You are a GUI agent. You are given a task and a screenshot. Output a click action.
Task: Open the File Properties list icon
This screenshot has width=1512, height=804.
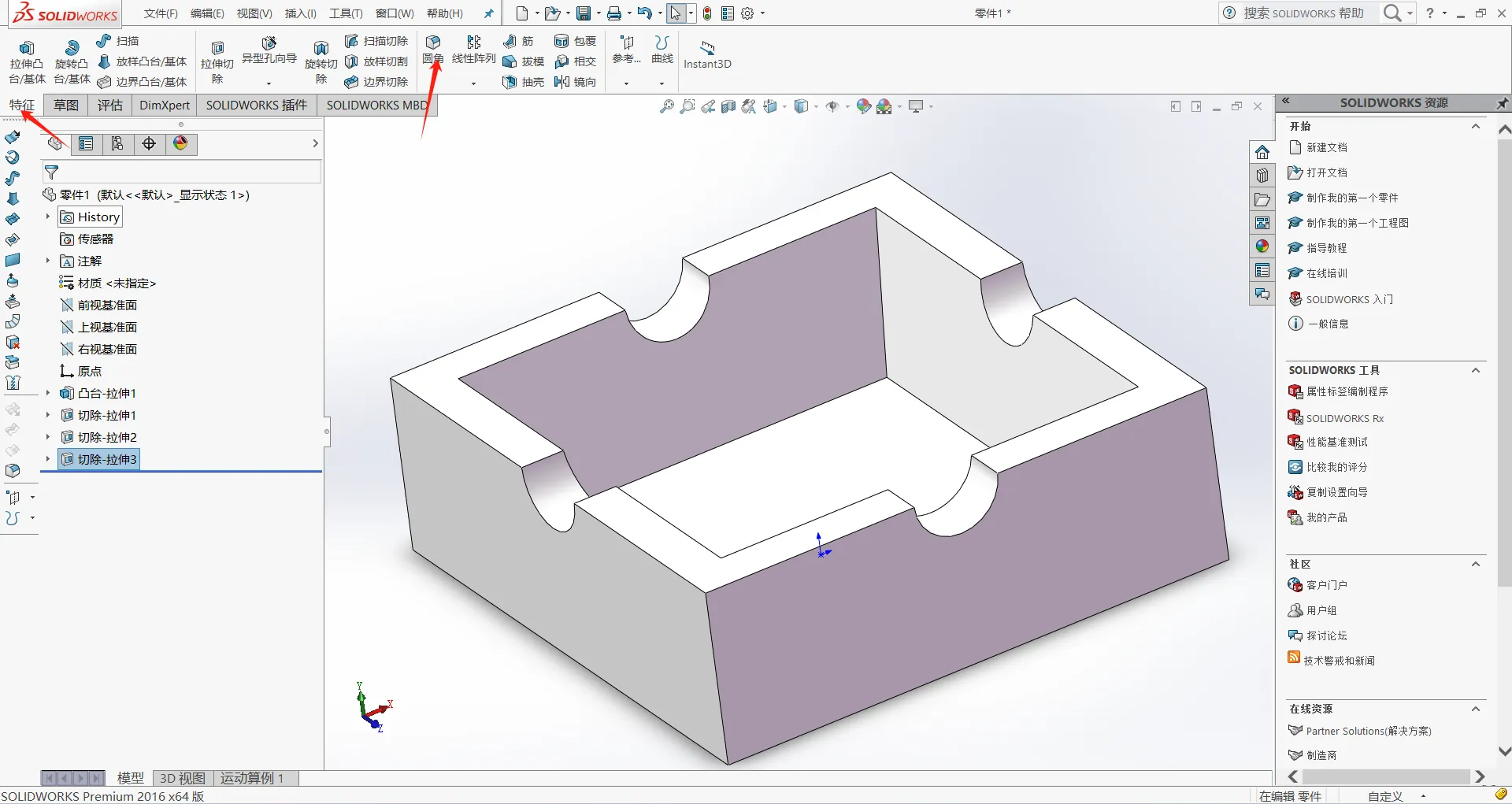click(x=728, y=13)
